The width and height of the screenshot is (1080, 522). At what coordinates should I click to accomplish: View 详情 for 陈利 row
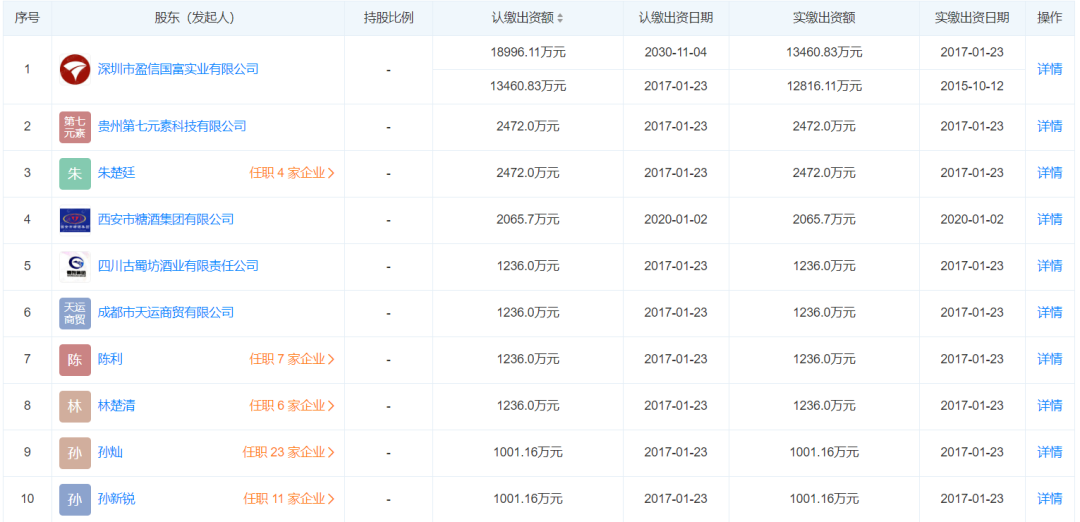point(1050,359)
